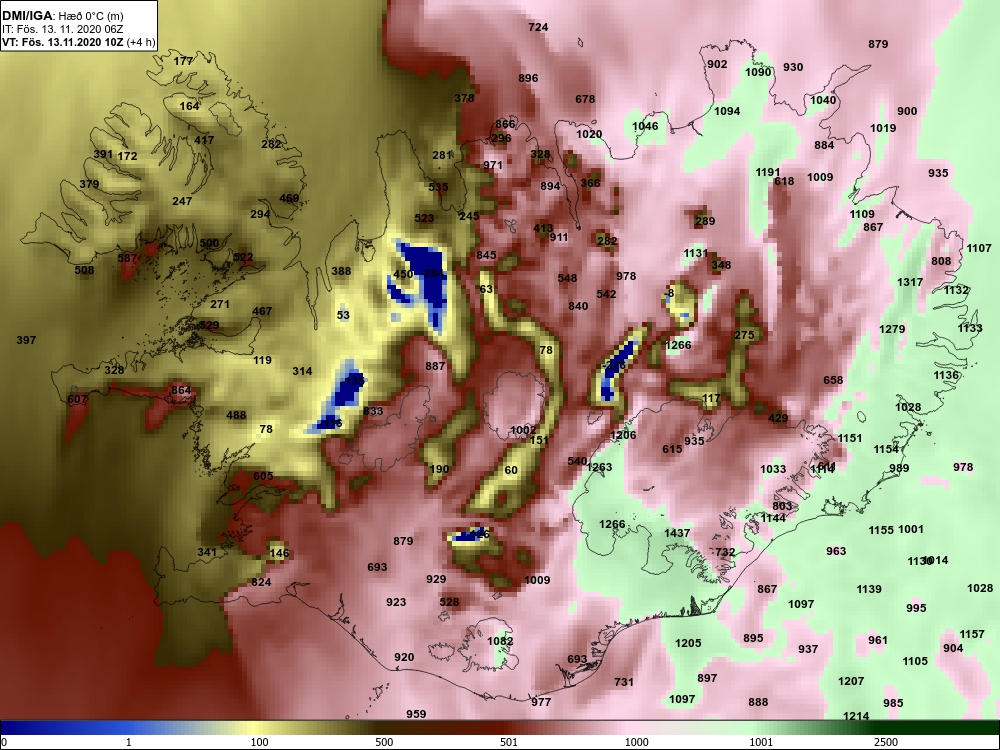Click the map value '1437'
This screenshot has width=1000, height=750.
point(677,533)
